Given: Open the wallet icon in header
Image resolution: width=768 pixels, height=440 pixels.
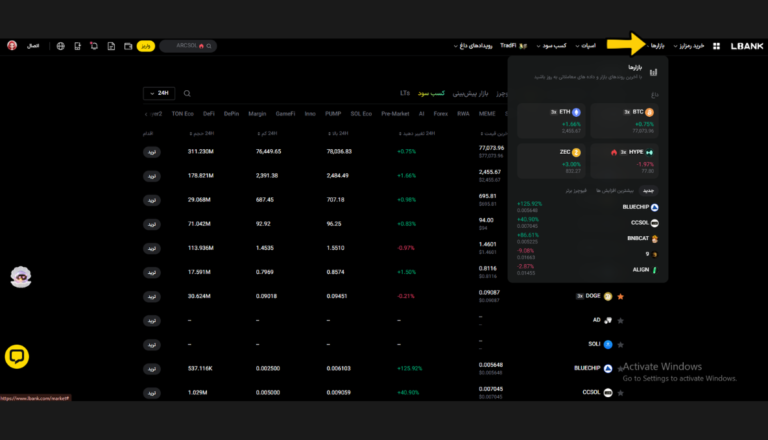Looking at the screenshot, I should coord(128,46).
